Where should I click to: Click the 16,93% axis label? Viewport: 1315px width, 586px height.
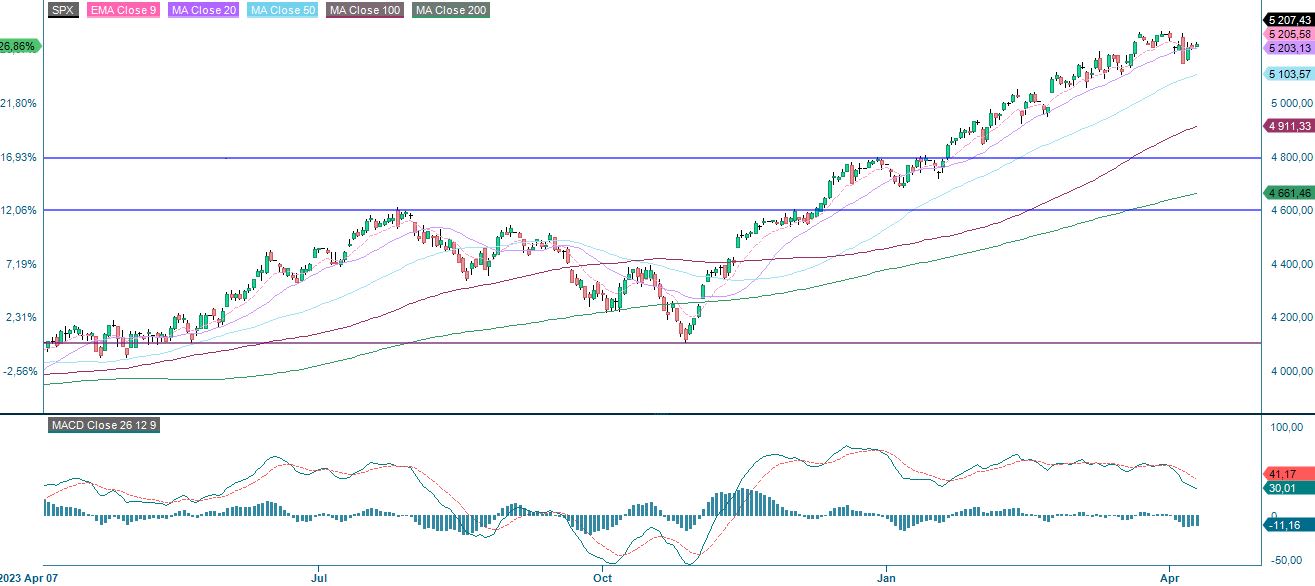(19, 157)
